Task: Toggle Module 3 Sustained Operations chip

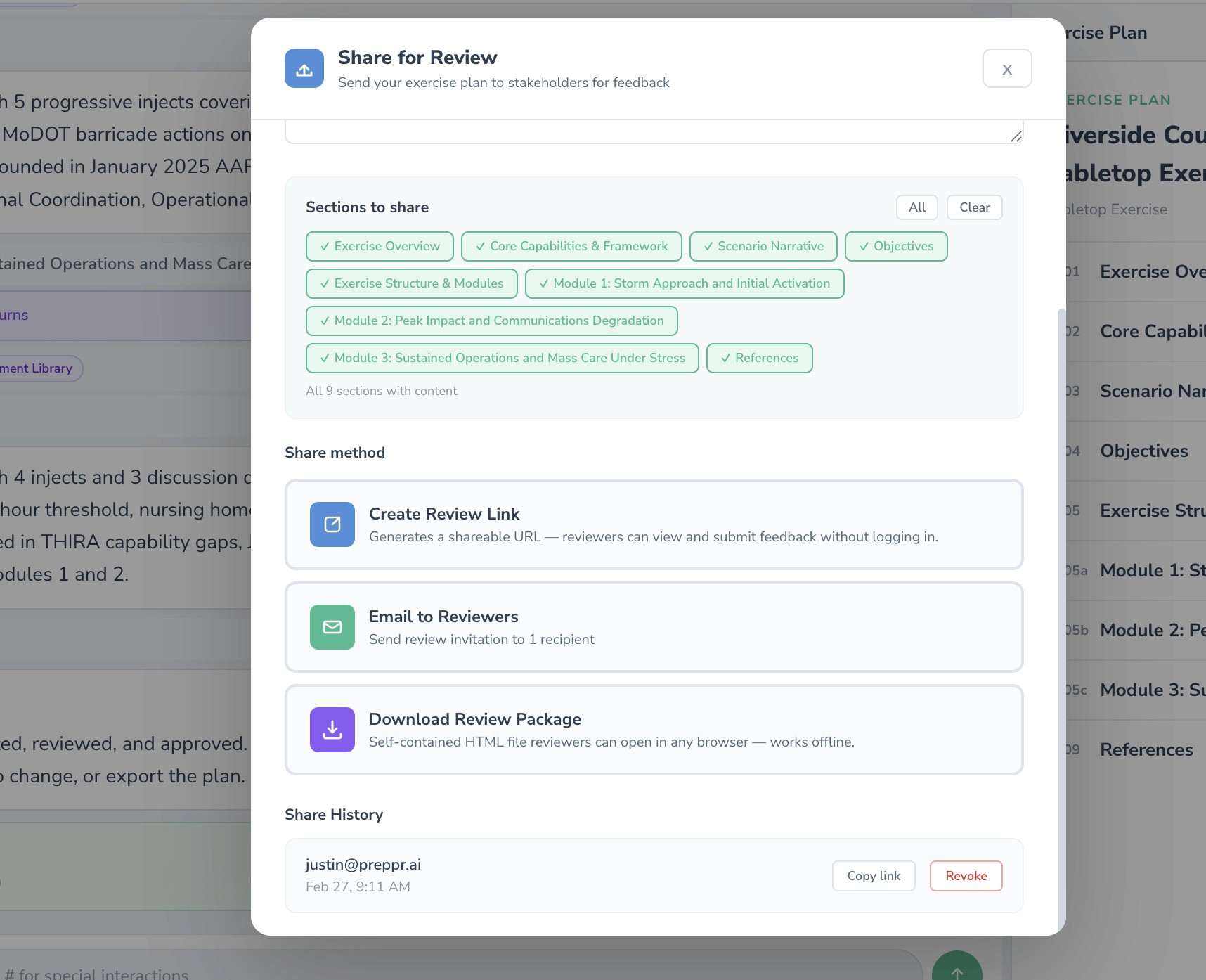Action: pyautogui.click(x=502, y=358)
